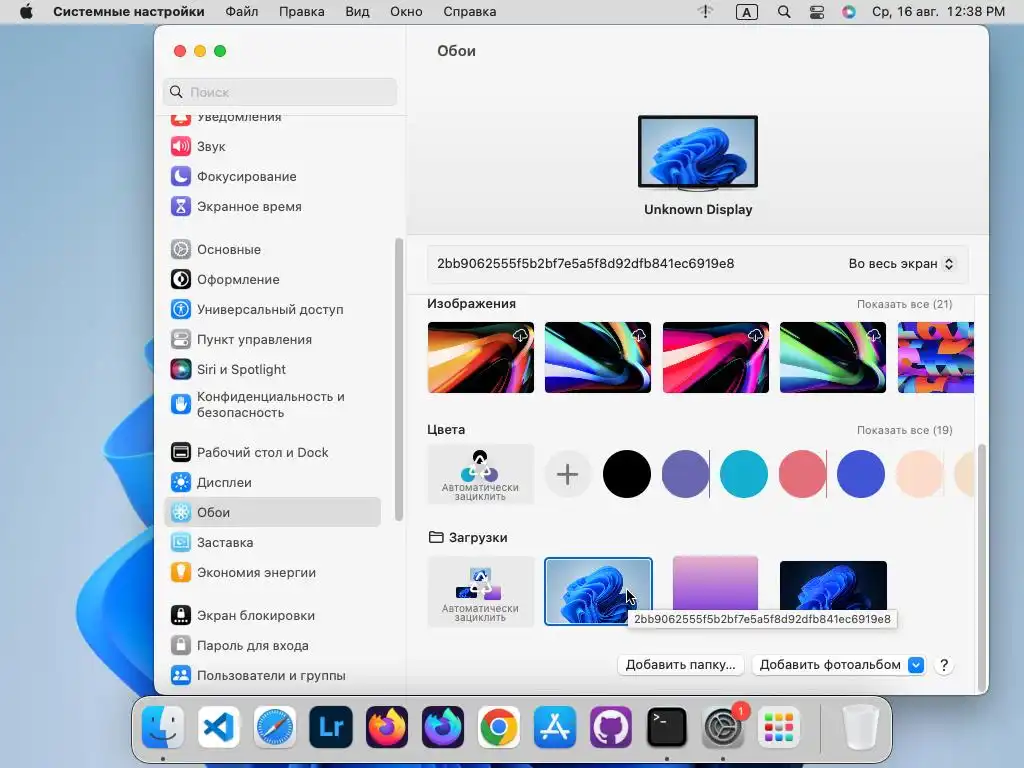Image resolution: width=1024 pixels, height=768 pixels.
Task: Select the Фокусирование moon icon
Action: click(x=181, y=176)
